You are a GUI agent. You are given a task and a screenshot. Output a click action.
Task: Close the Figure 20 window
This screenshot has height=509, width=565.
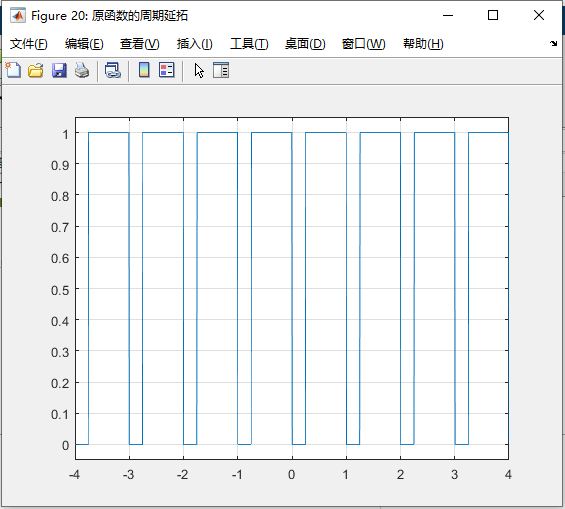539,15
